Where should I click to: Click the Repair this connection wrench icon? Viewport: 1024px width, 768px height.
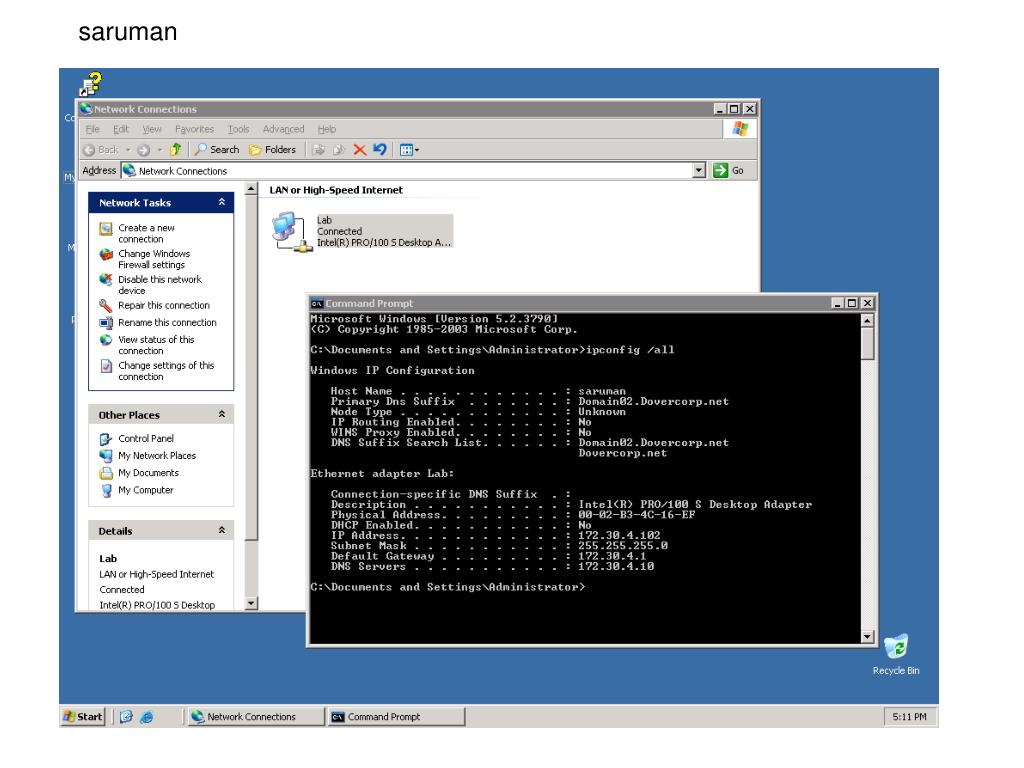pos(106,306)
